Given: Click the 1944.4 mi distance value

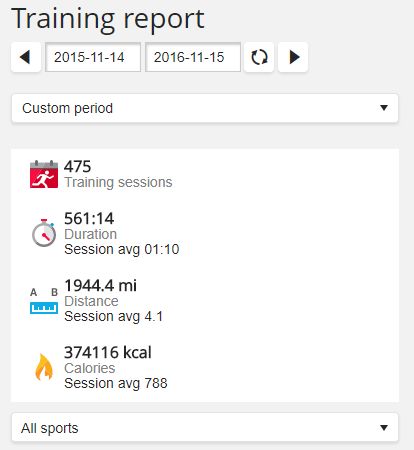Looking at the screenshot, I should pos(100,286).
